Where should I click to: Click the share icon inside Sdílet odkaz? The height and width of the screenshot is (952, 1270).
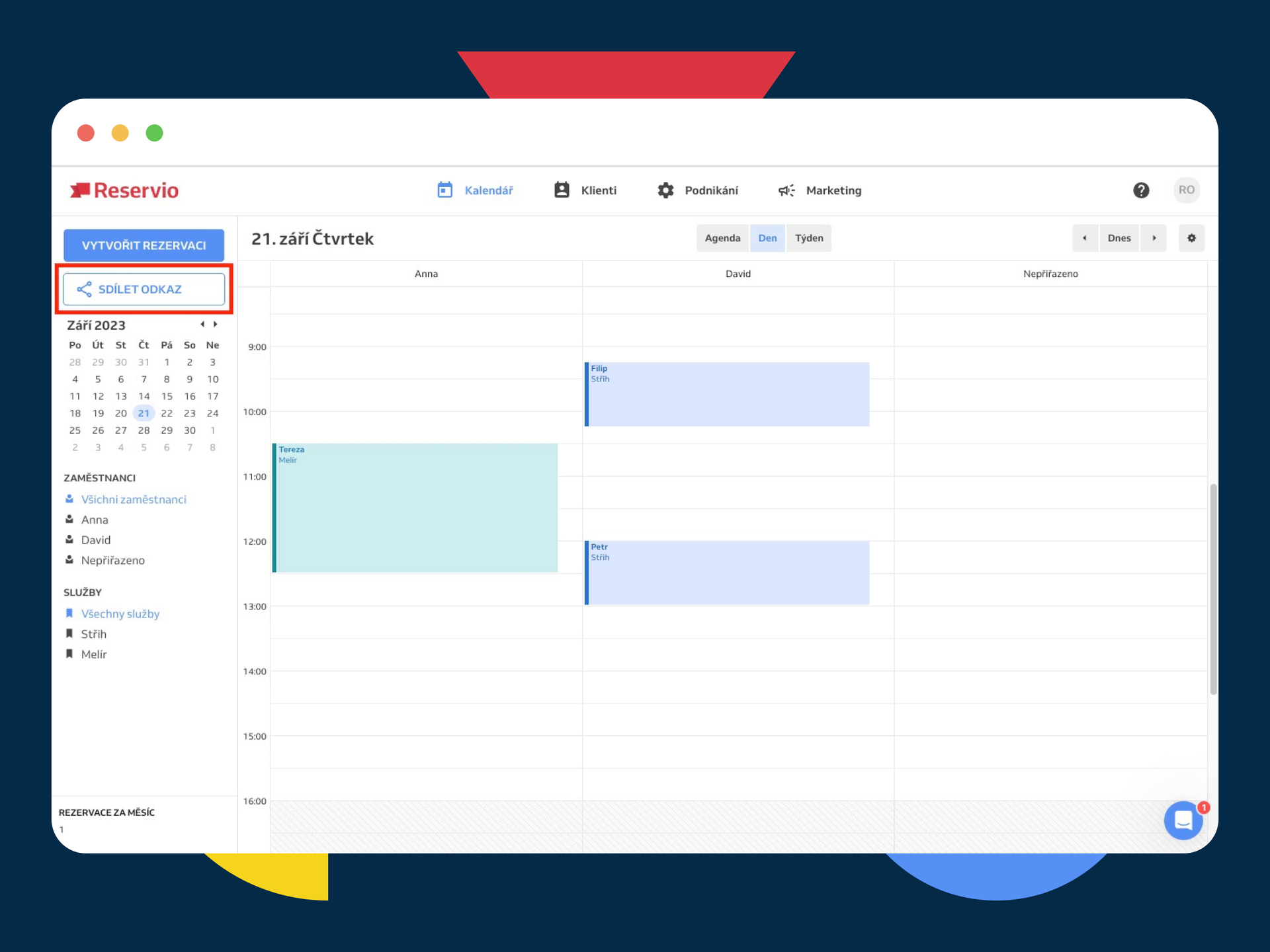(85, 289)
